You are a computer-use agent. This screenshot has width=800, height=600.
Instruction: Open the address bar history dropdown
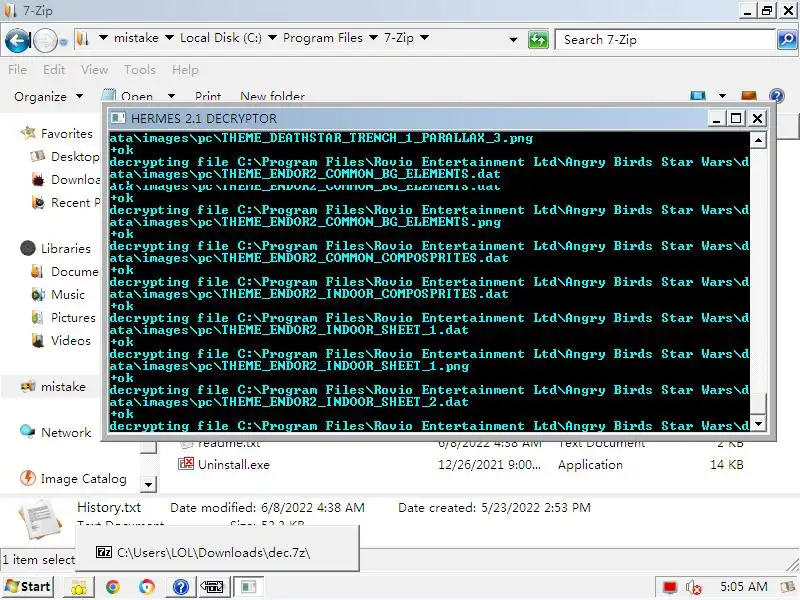click(513, 39)
